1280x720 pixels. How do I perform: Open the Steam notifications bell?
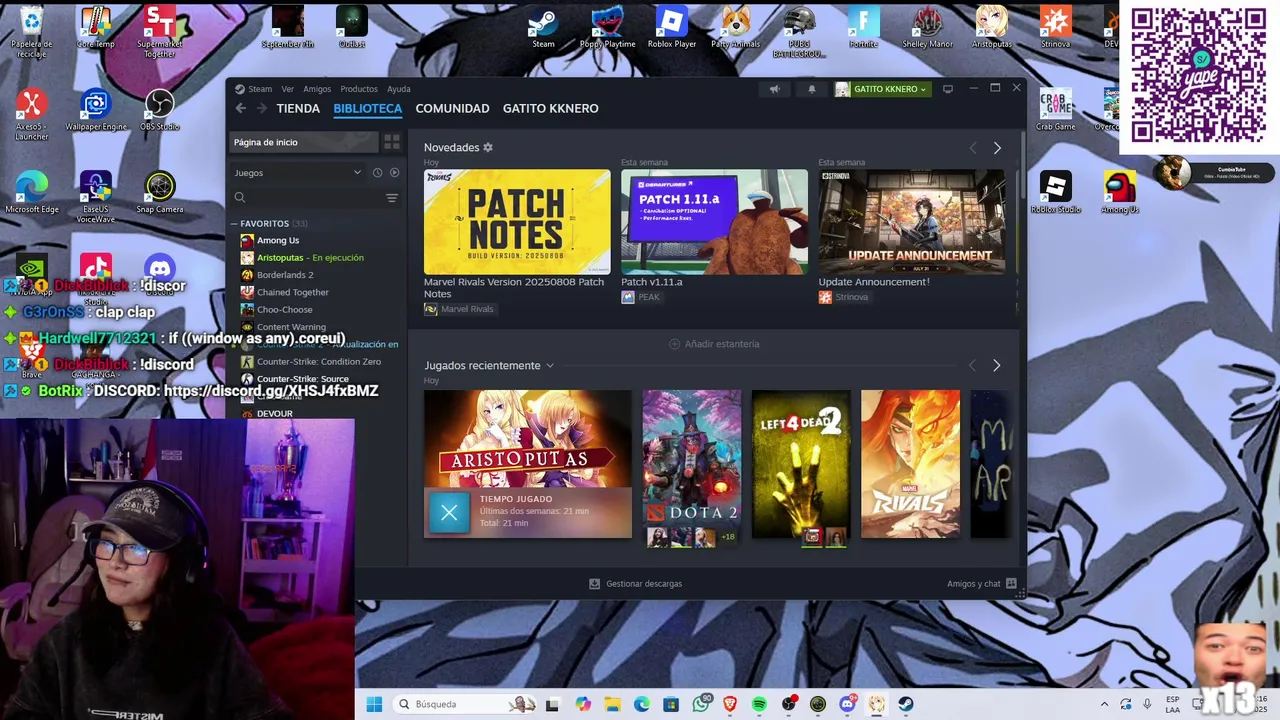tap(811, 89)
